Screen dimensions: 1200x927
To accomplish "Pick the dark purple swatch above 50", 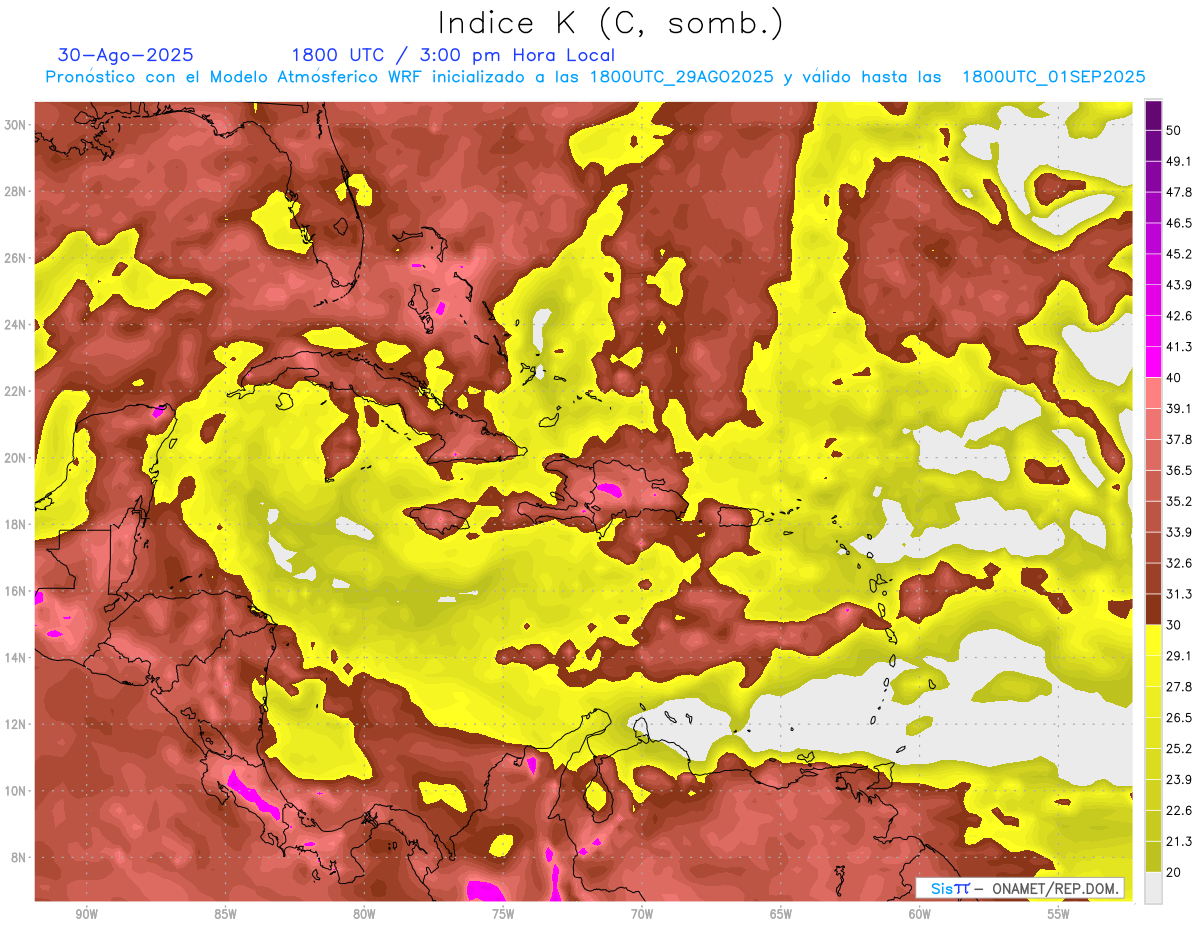I will coord(1153,116).
